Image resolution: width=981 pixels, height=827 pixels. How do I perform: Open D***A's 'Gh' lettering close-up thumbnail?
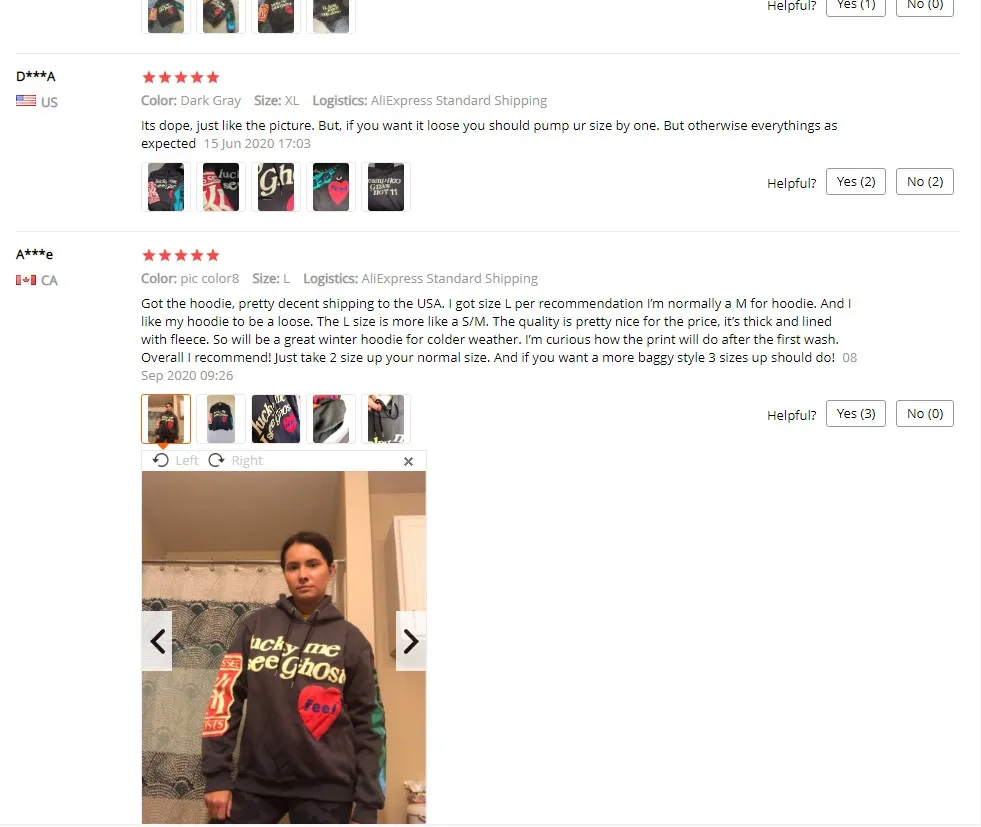tap(276, 187)
